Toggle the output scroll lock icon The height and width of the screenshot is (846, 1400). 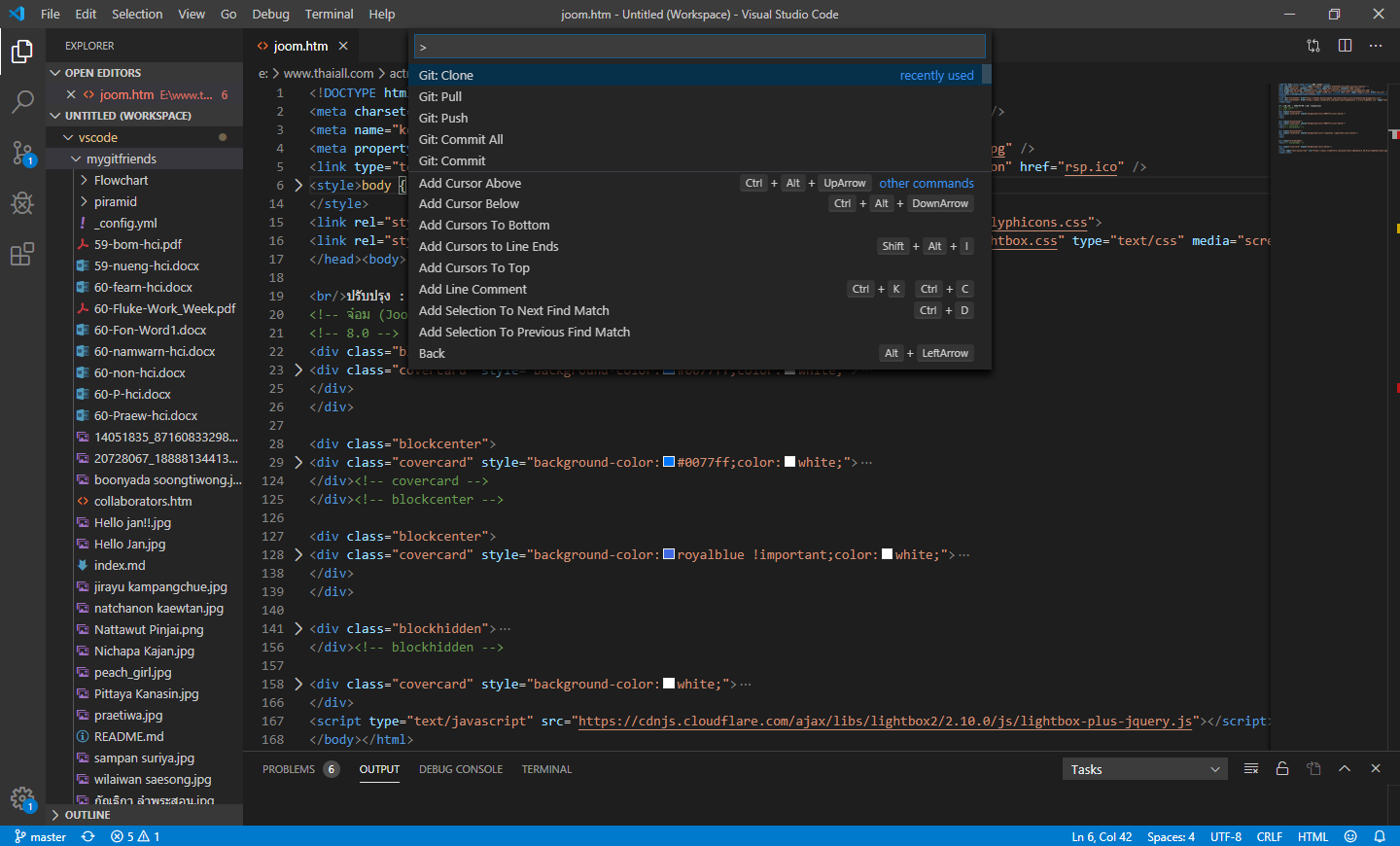[1282, 769]
